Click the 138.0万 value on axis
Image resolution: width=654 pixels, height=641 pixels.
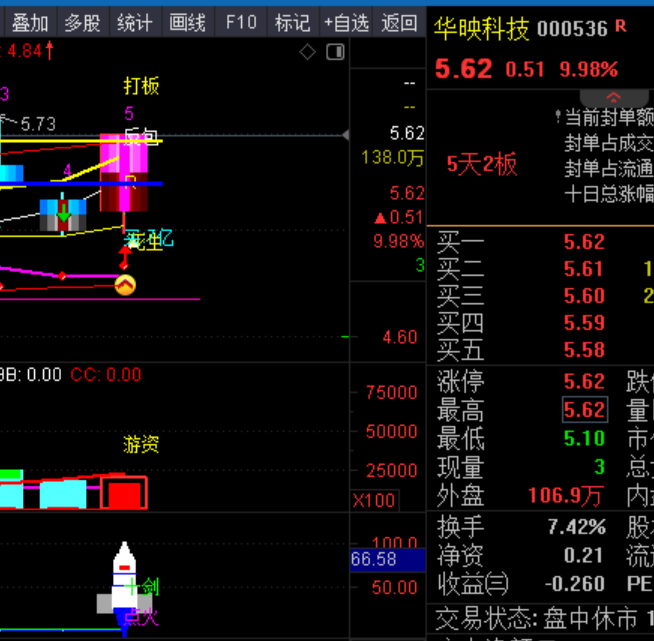392,158
